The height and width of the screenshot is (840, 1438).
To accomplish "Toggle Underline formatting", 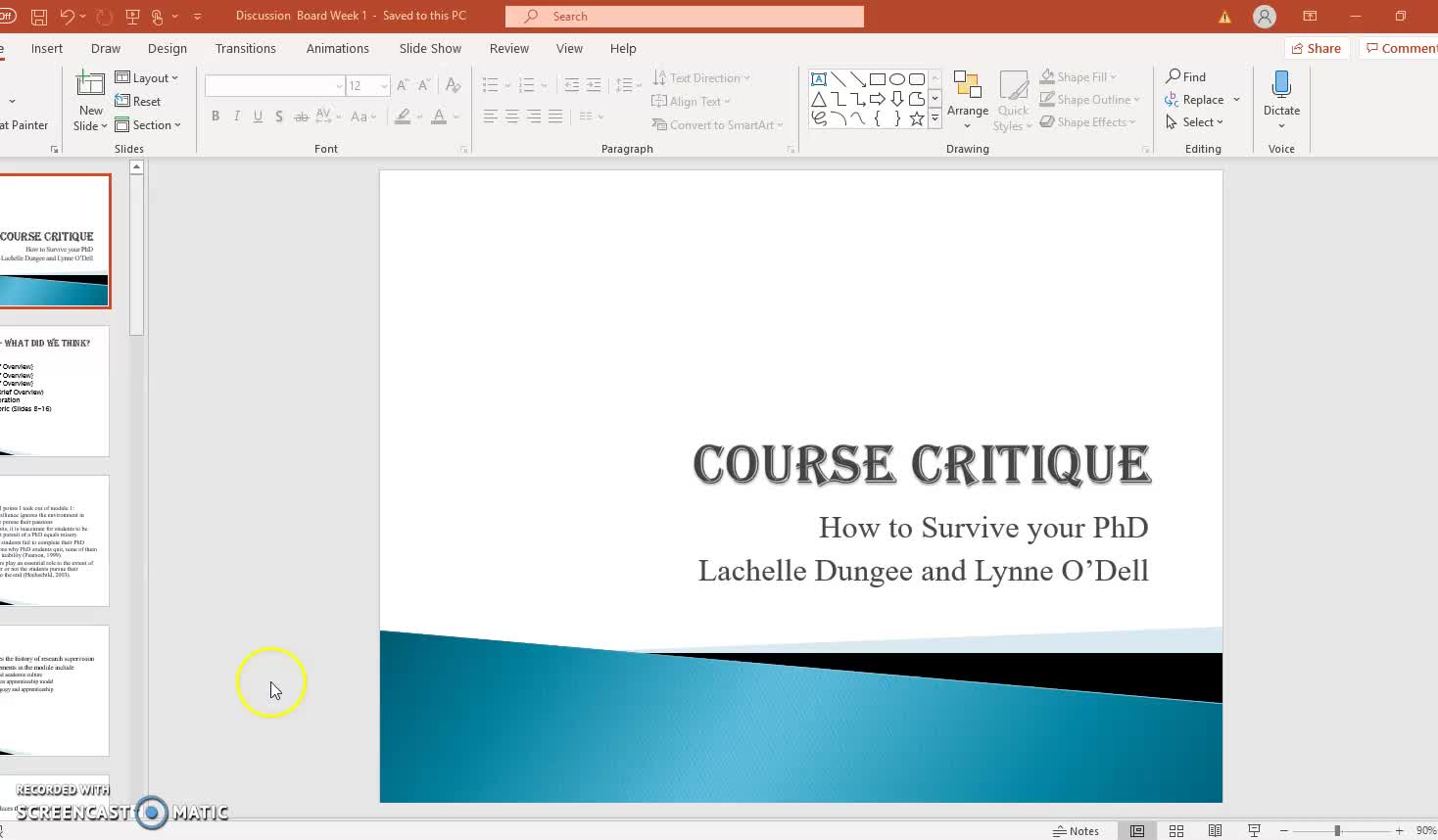I will point(258,117).
